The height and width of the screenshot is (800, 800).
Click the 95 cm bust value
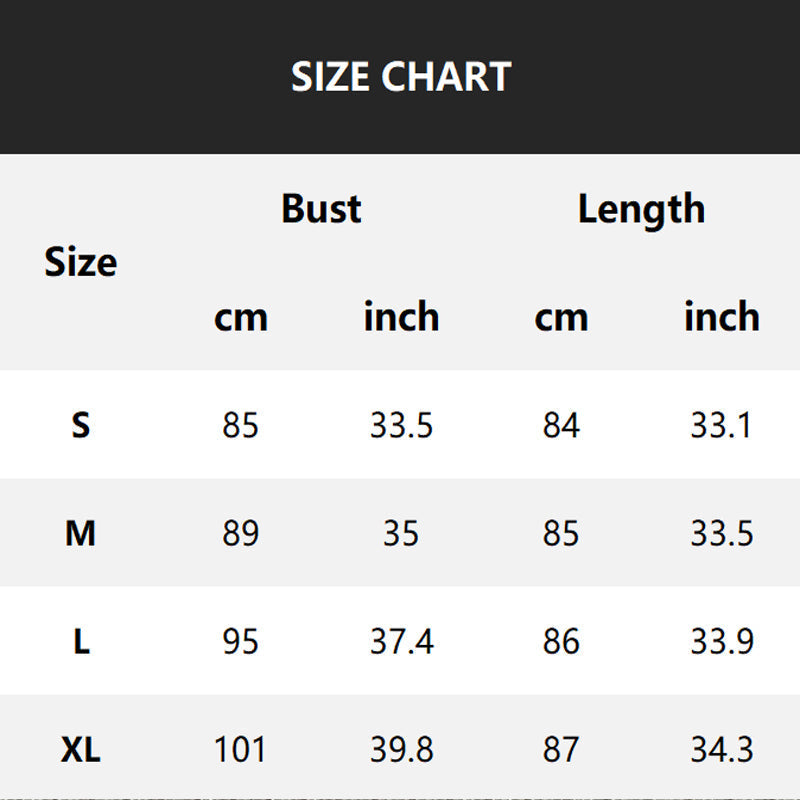[x=241, y=641]
